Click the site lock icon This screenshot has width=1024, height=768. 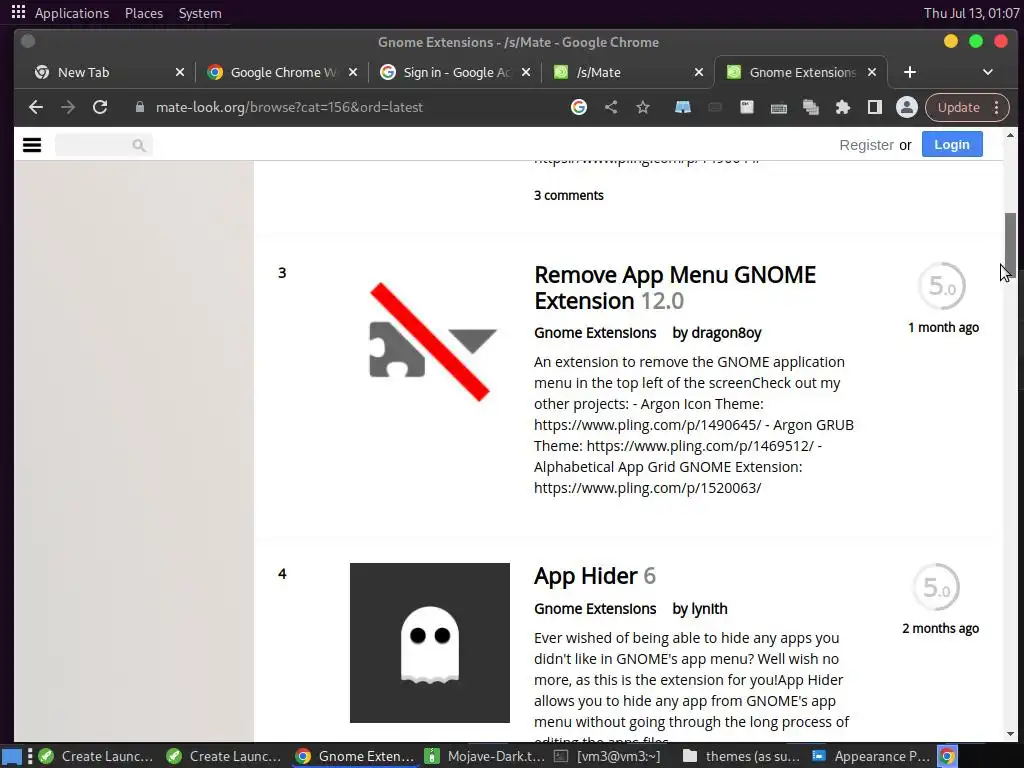tap(139, 107)
